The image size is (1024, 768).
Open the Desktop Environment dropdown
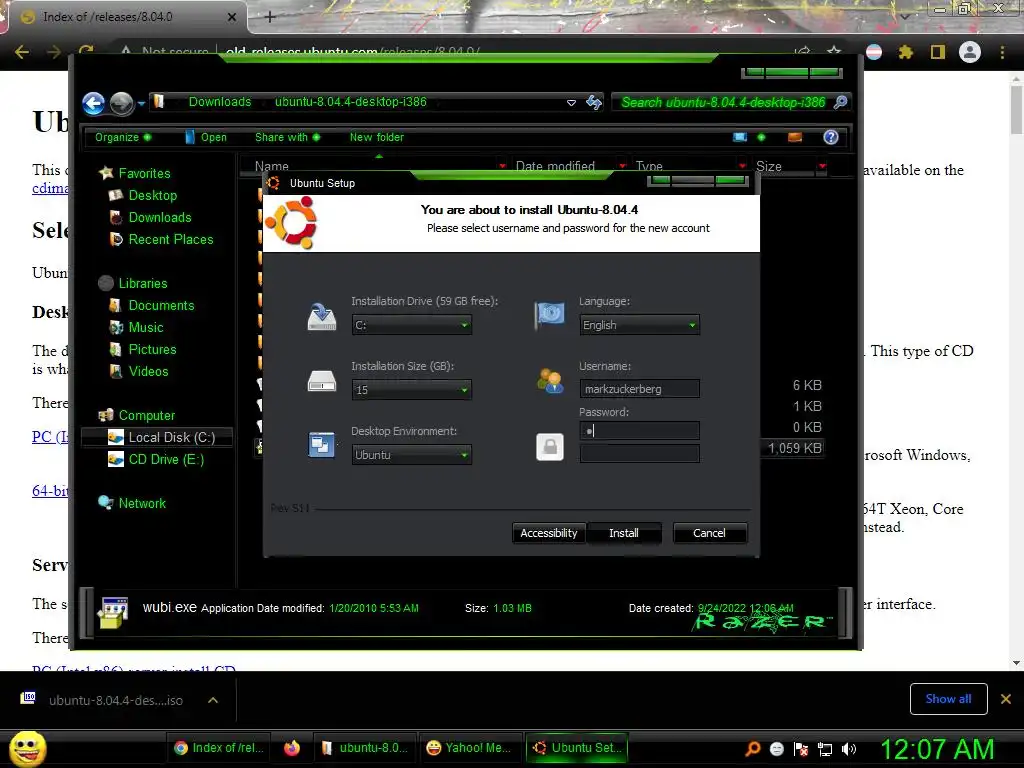pyautogui.click(x=411, y=455)
